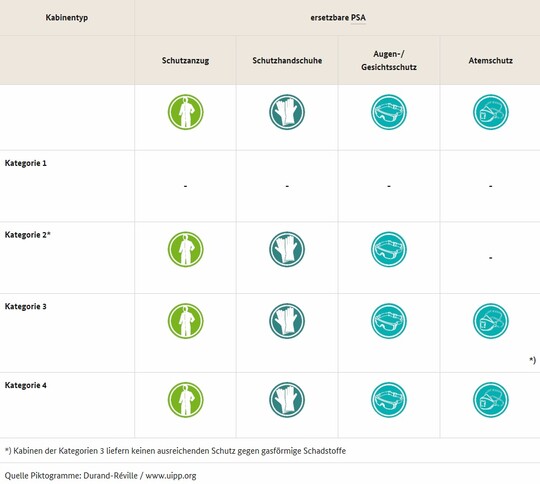Click the underlined PSA abbreviation in header
The width and height of the screenshot is (540, 484).
pyautogui.click(x=359, y=18)
